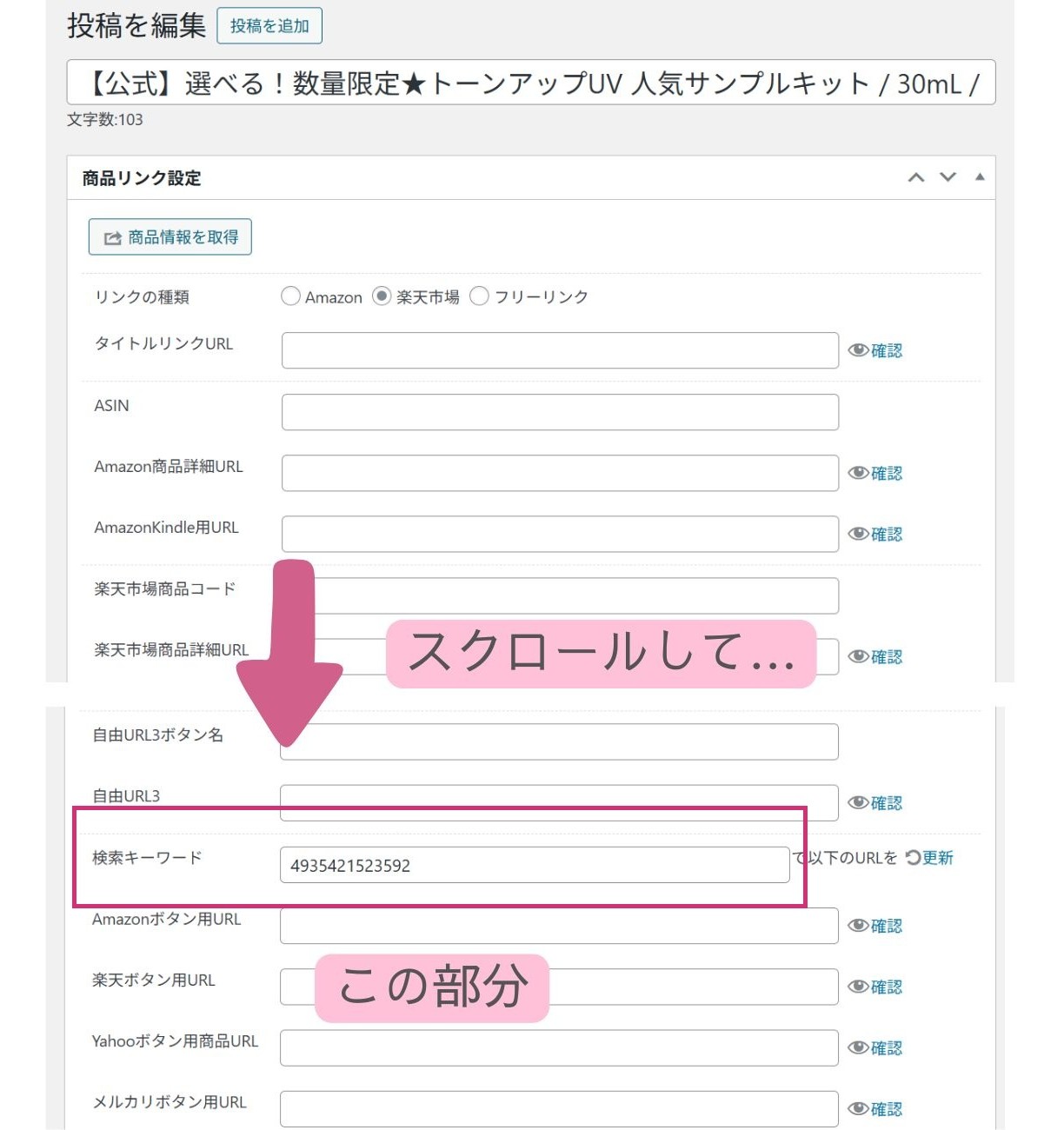
Task: Move 商品リンク設定 panel down with chevron
Action: point(948,177)
